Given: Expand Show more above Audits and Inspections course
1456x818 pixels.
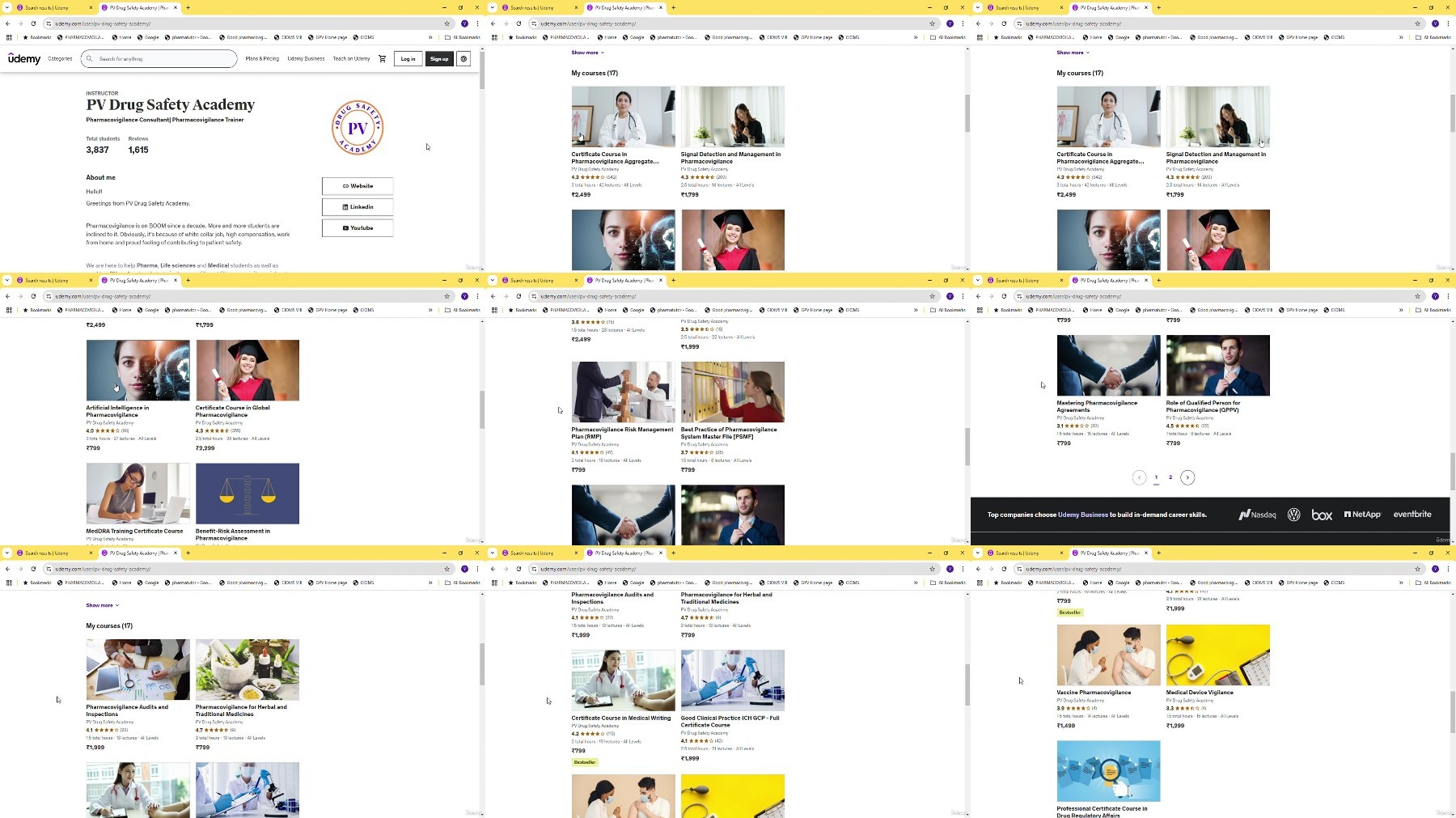Looking at the screenshot, I should point(103,605).
